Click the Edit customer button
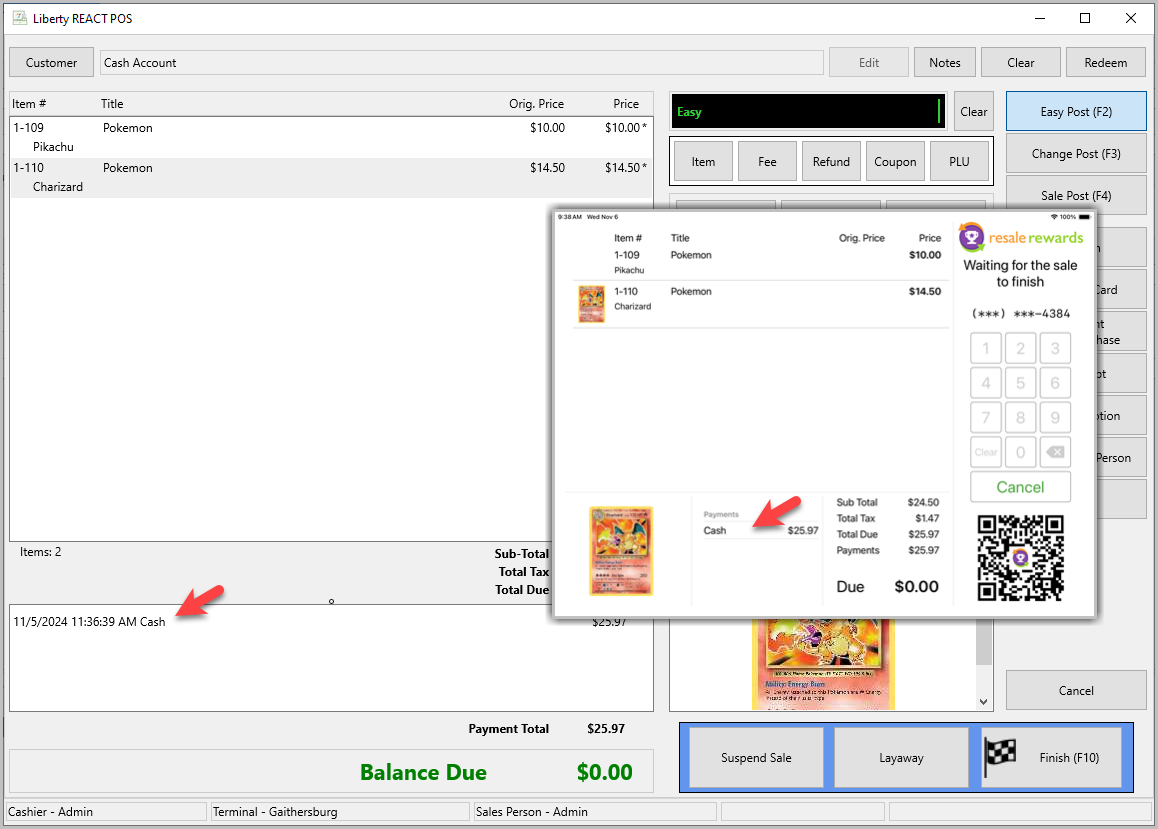This screenshot has width=1158, height=829. 868,63
